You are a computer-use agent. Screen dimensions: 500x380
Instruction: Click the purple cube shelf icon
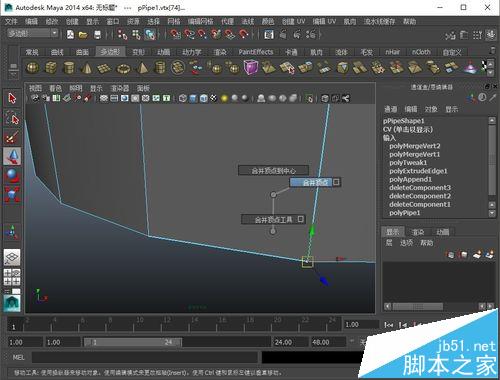coord(250,67)
